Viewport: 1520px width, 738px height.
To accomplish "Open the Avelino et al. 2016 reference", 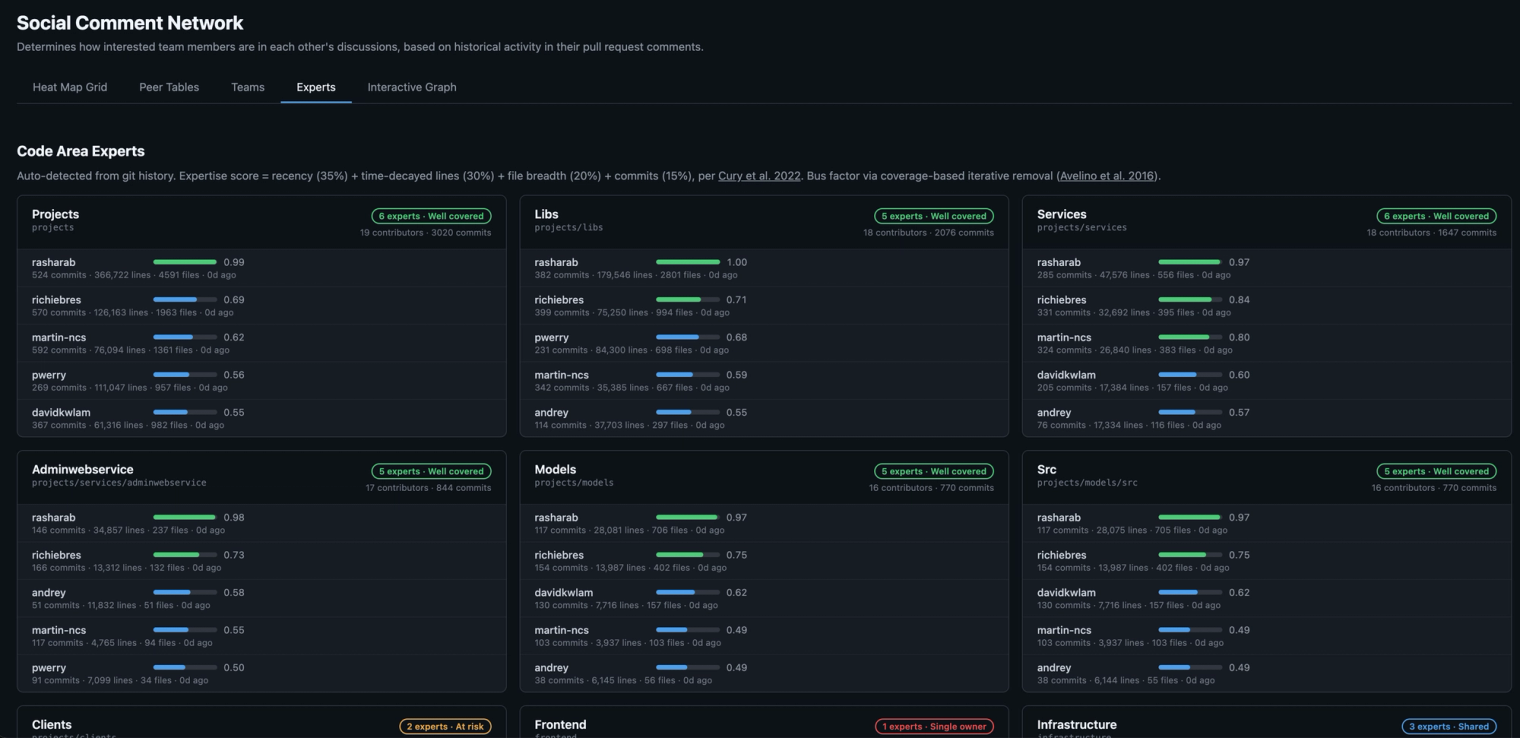I will pos(1107,176).
